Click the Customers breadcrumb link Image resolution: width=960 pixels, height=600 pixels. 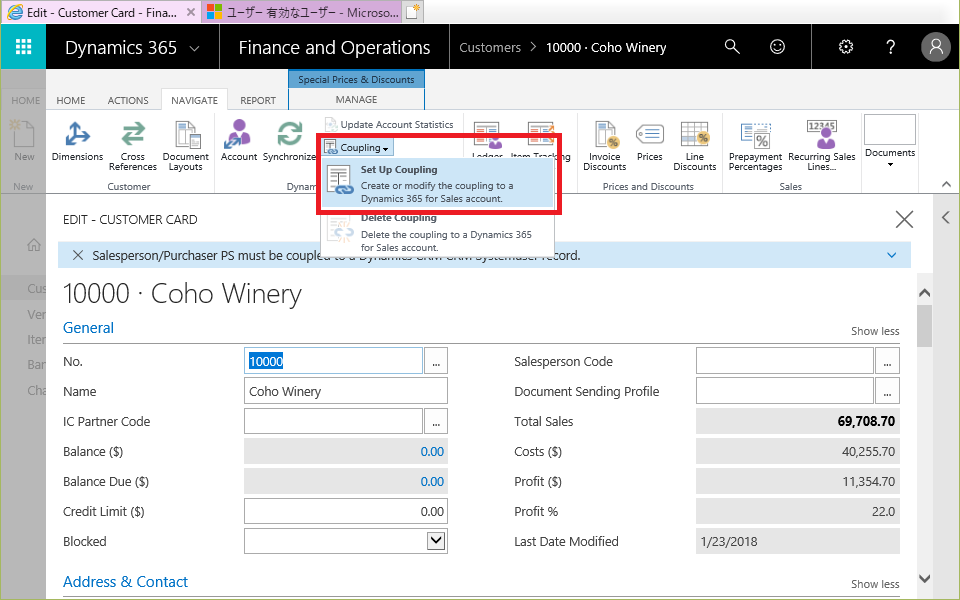490,47
